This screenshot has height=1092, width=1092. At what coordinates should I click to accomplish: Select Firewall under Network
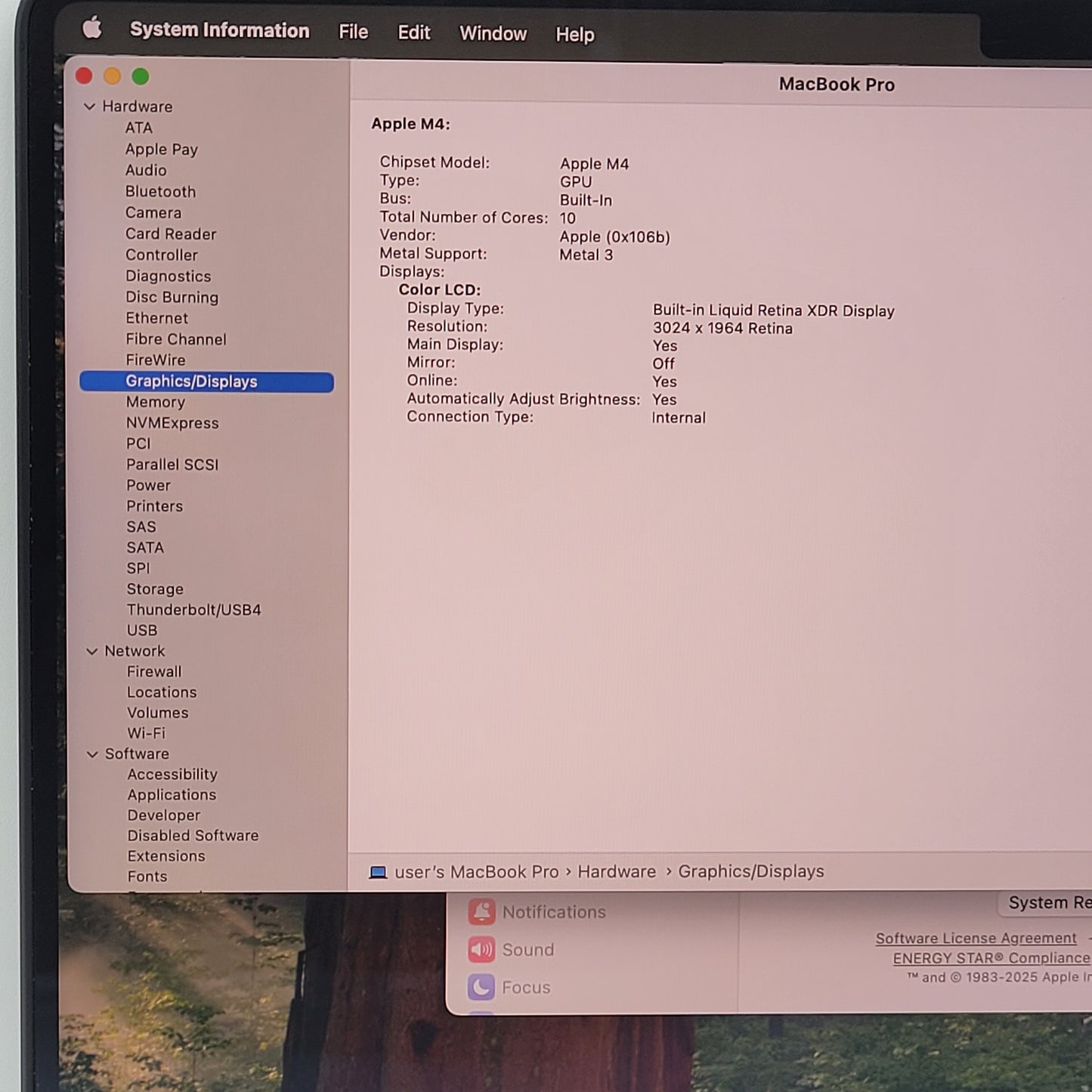[x=154, y=672]
